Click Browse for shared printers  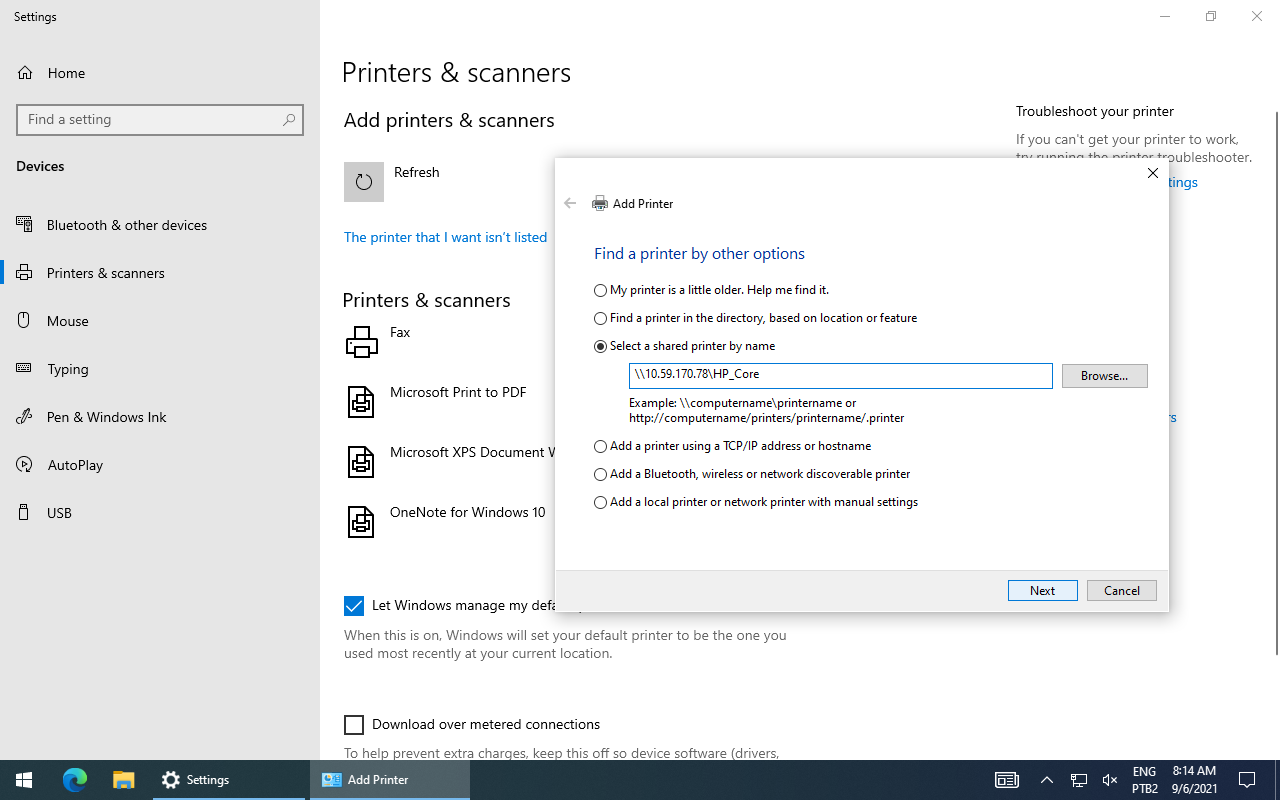pos(1104,376)
